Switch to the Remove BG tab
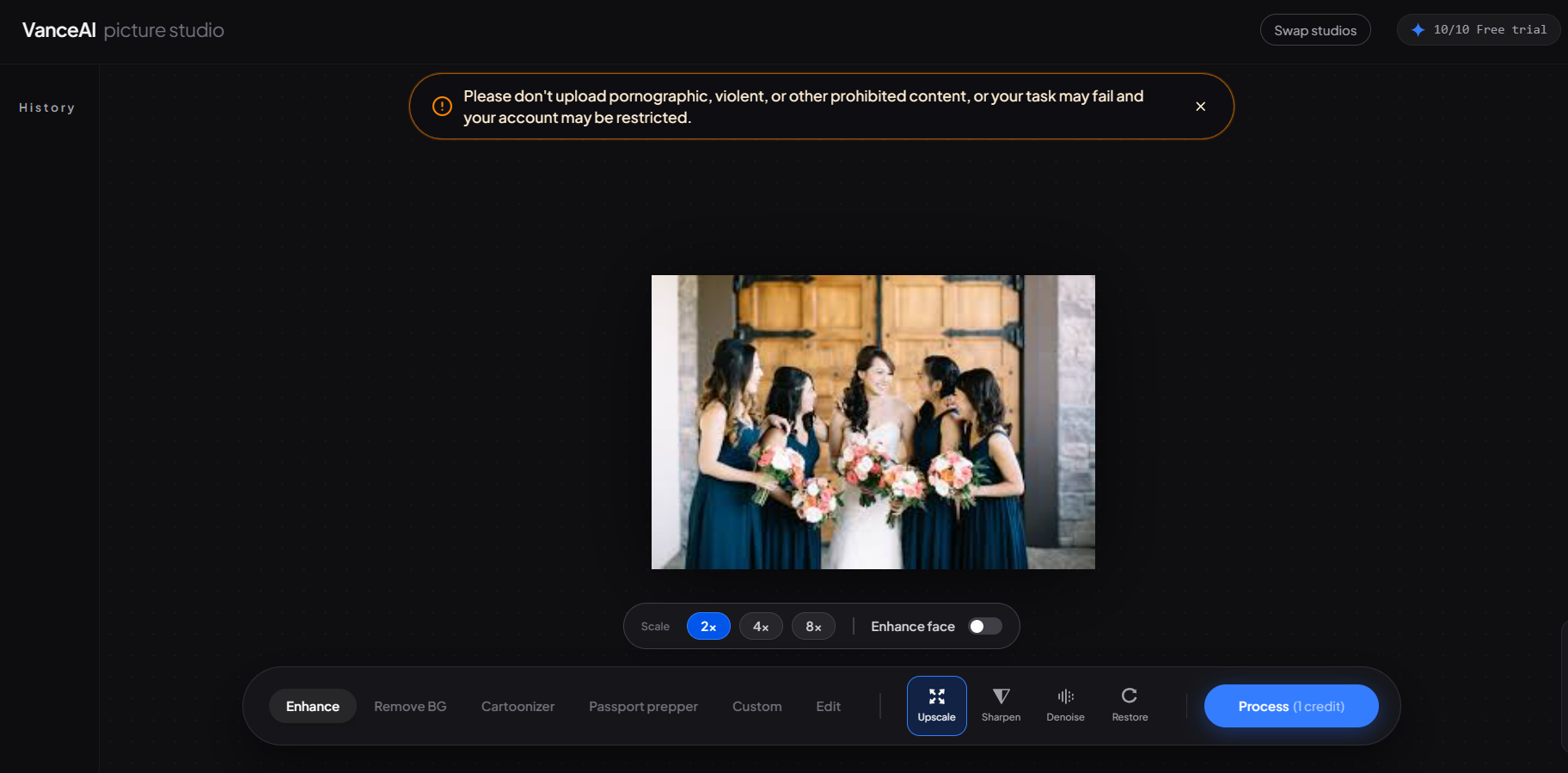1568x773 pixels. tap(410, 706)
